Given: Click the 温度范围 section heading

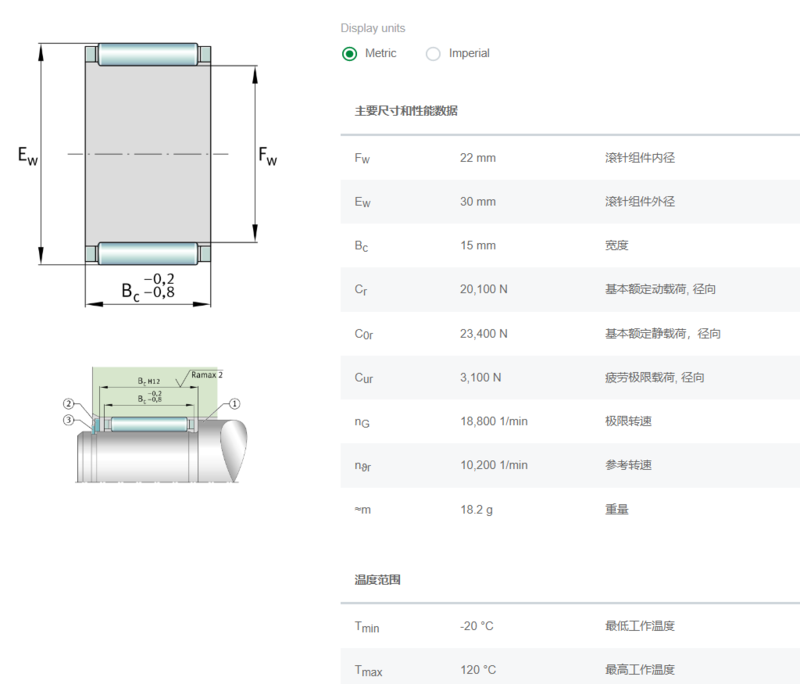Looking at the screenshot, I should 377,580.
